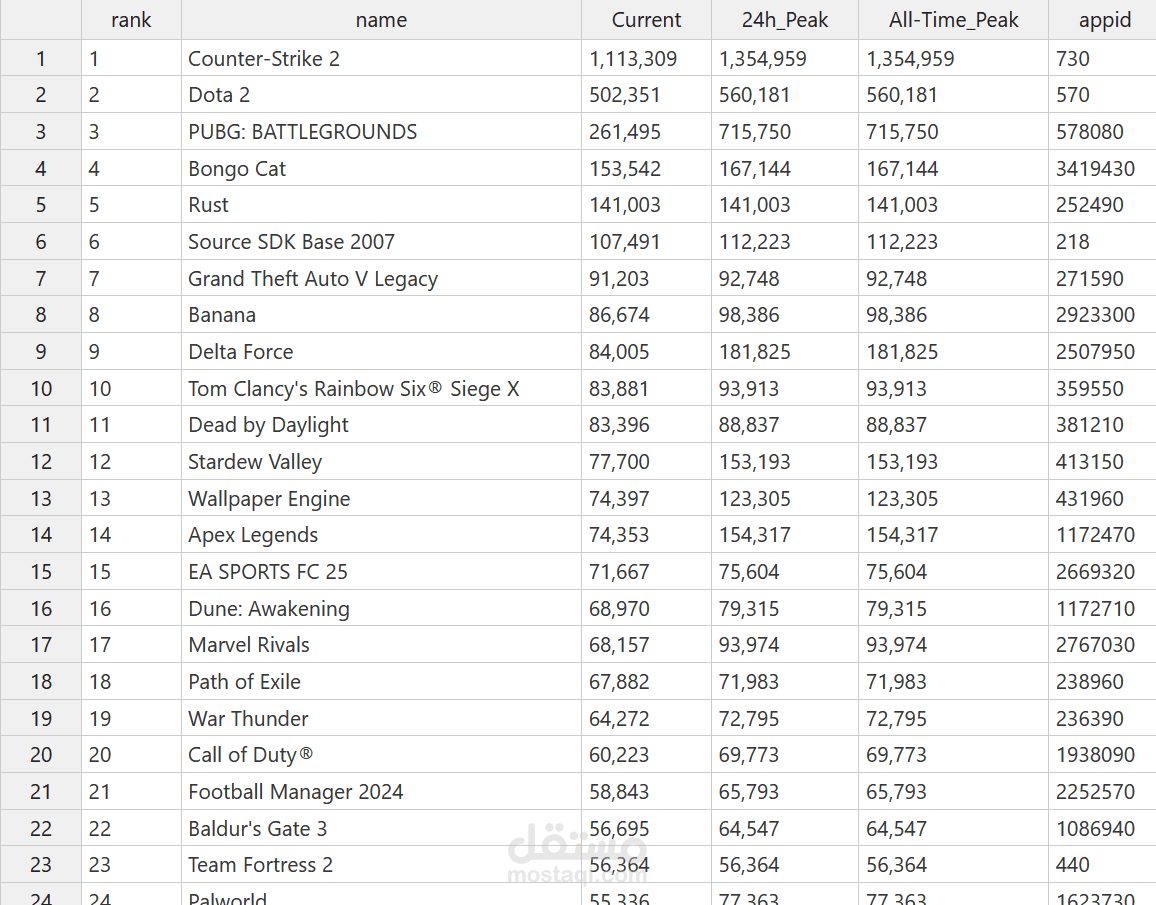Select Delta Force's current players cell 84,005
The width and height of the screenshot is (1156, 905).
coord(619,352)
